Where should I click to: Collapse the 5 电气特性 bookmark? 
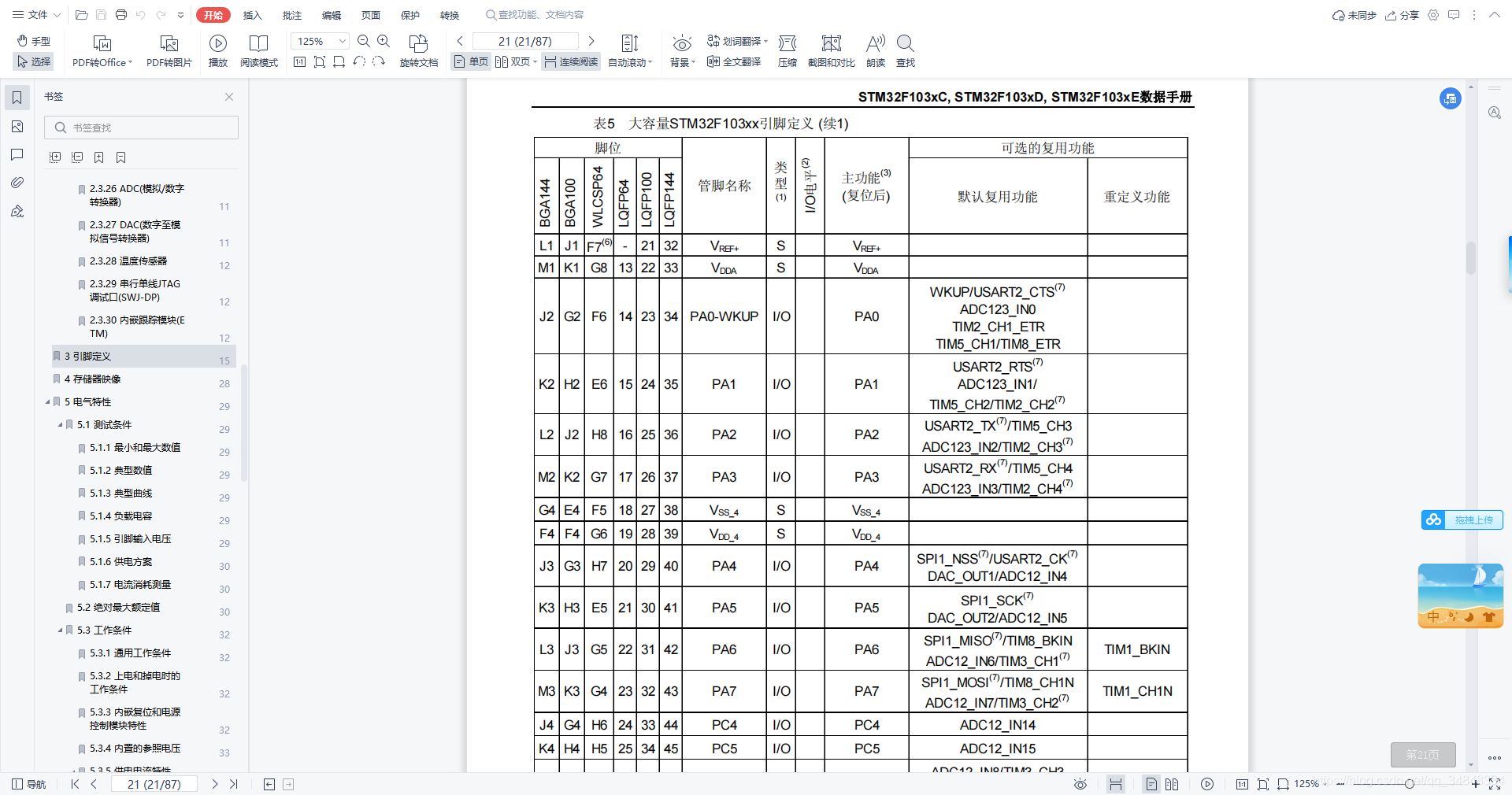click(47, 402)
